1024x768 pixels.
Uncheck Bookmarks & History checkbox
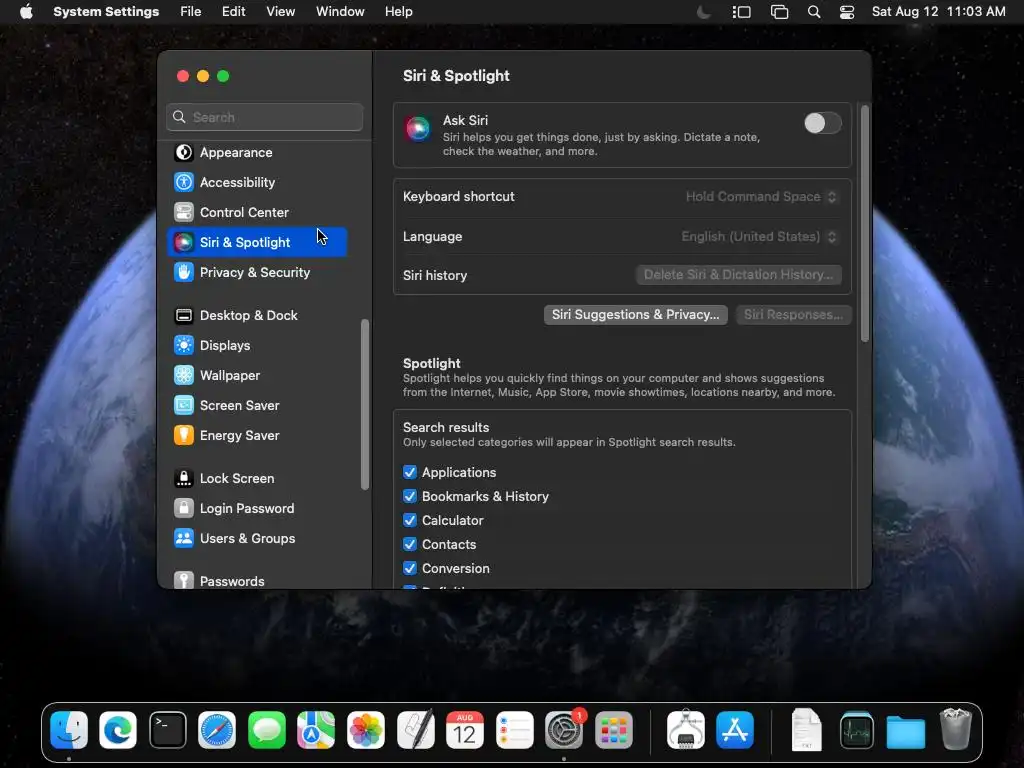409,496
